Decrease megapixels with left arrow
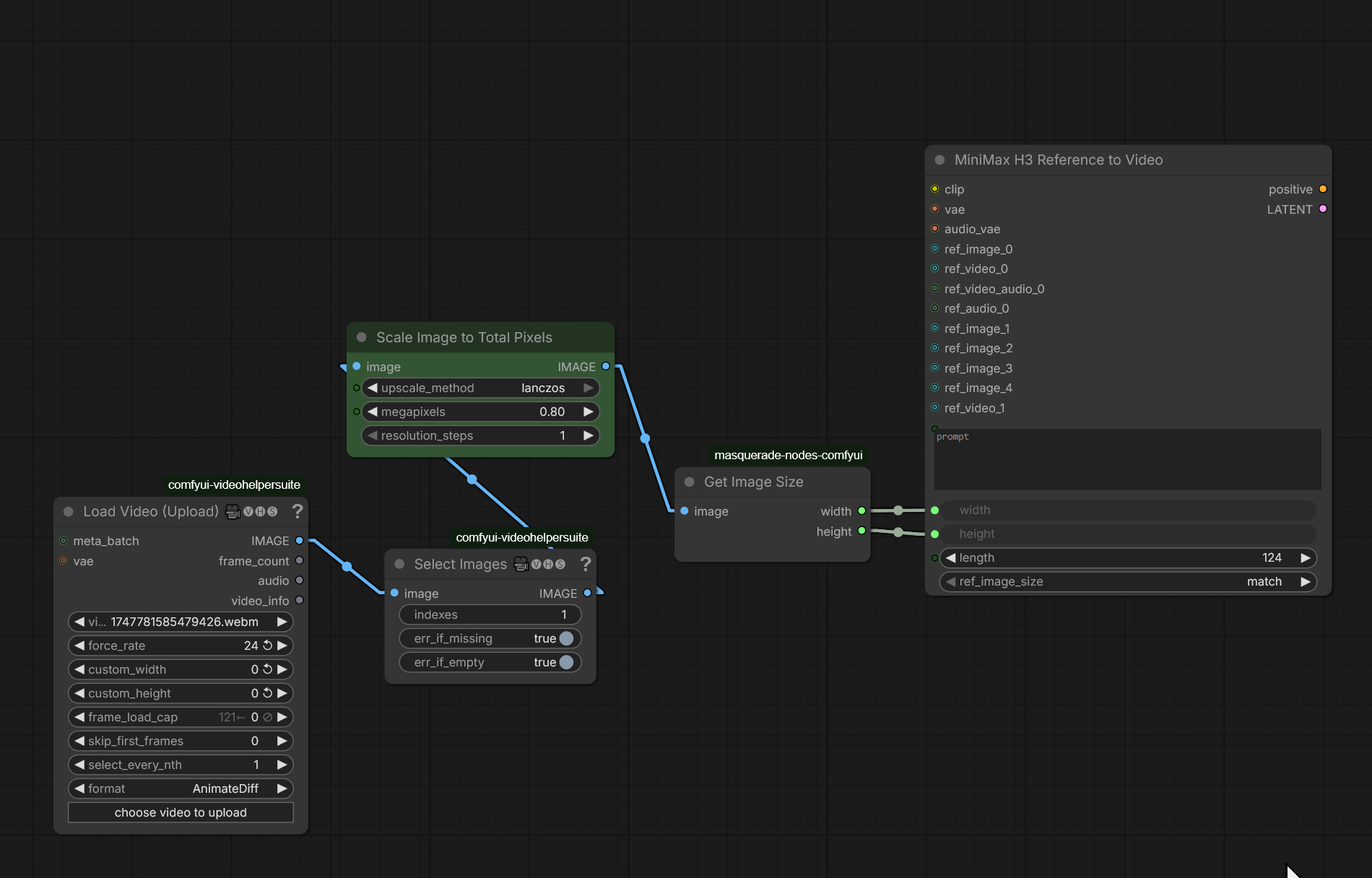The image size is (1372, 878). (x=373, y=412)
